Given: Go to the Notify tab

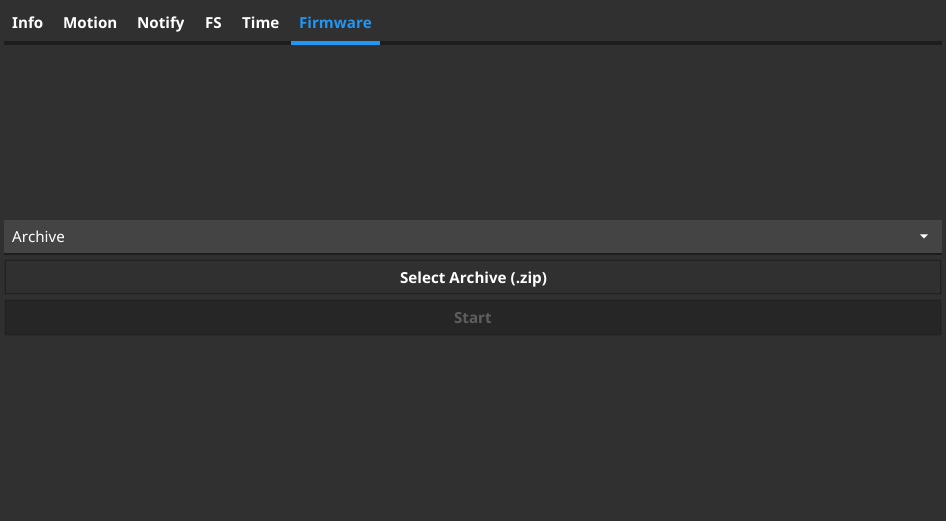Looking at the screenshot, I should click(161, 22).
